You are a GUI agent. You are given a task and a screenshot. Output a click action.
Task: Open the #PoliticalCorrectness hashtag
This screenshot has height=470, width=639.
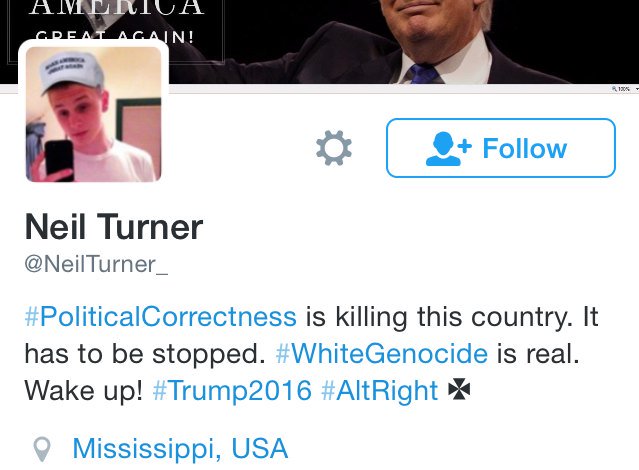coord(161,317)
